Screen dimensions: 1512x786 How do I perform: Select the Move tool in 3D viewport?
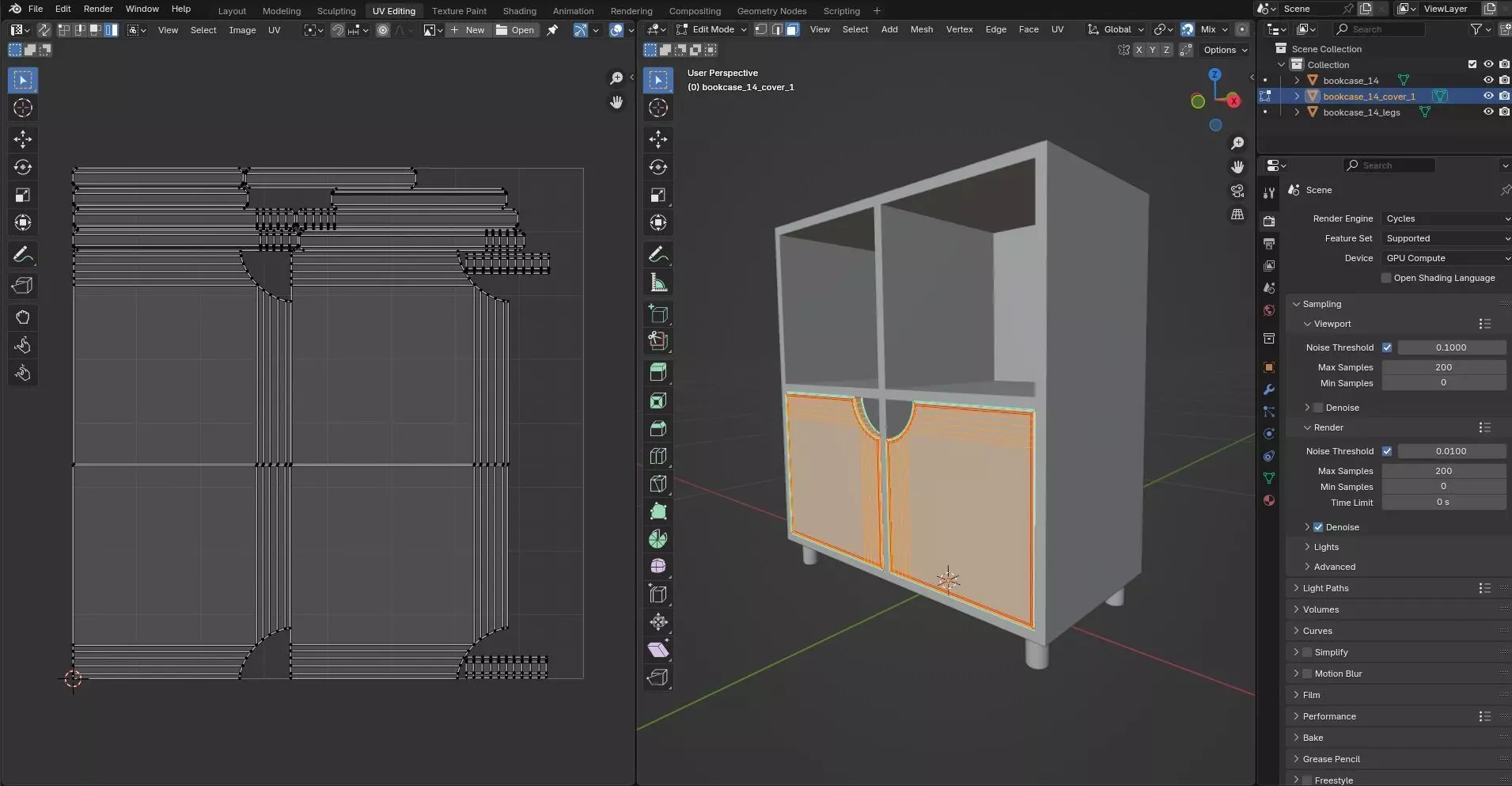pyautogui.click(x=658, y=139)
